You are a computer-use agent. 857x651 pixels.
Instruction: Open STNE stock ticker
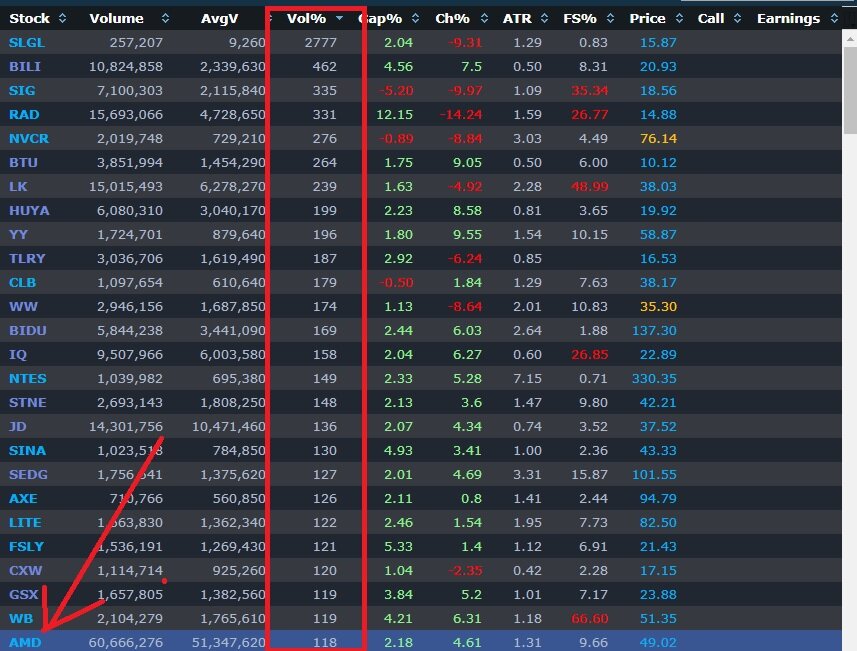point(28,403)
